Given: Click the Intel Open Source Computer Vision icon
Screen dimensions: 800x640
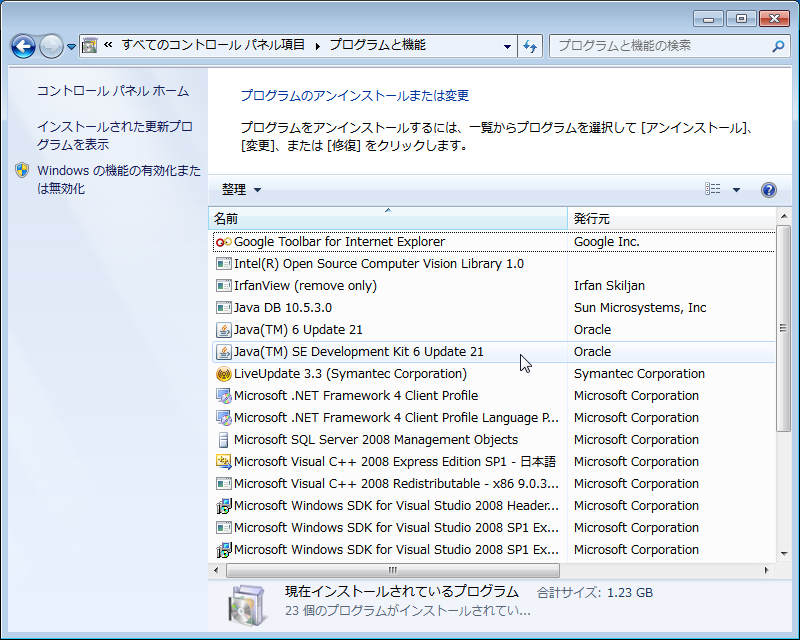Looking at the screenshot, I should (x=223, y=264).
